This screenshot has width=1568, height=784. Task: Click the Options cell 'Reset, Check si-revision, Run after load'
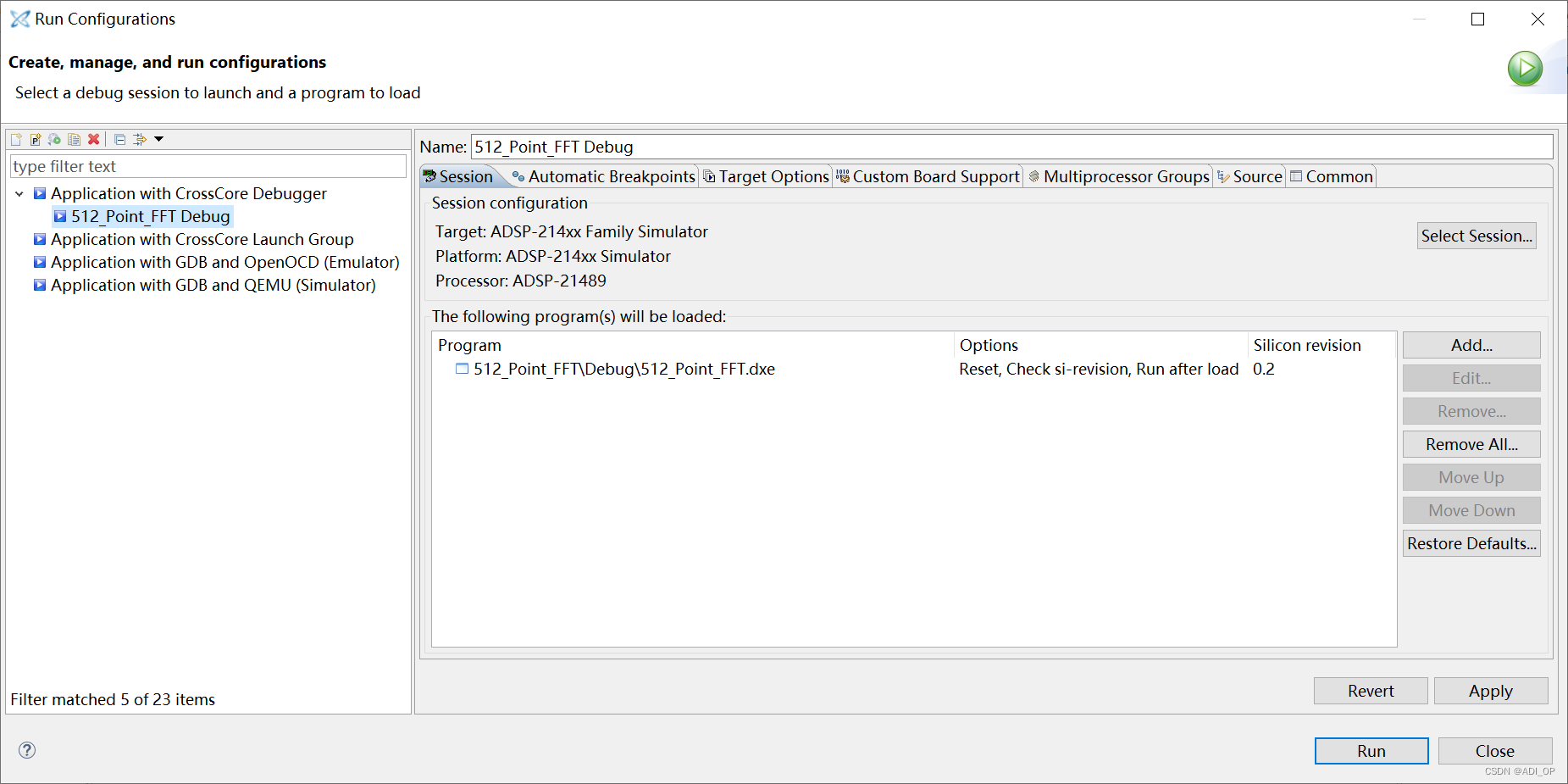pyautogui.click(x=1099, y=369)
